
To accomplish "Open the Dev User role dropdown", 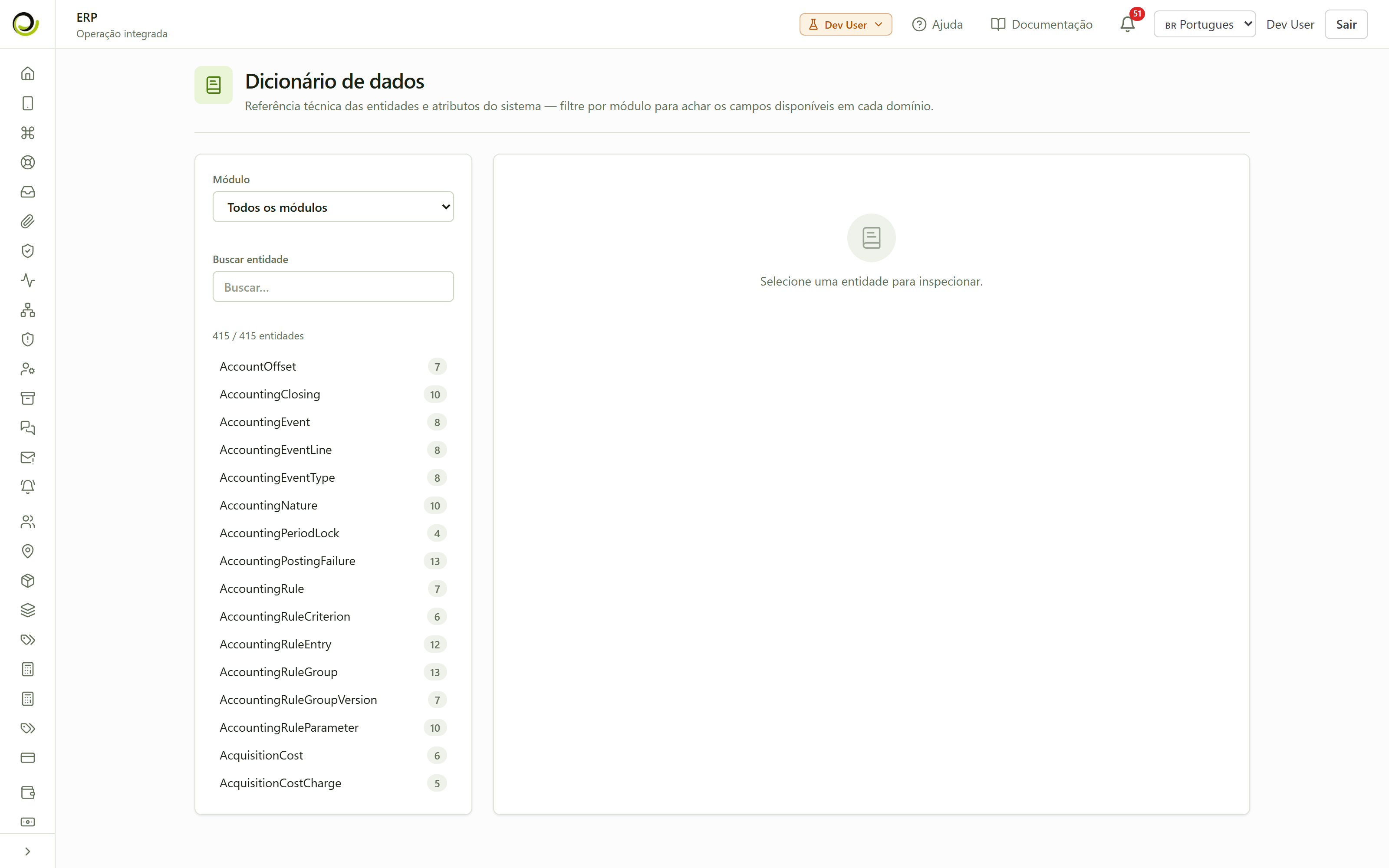I will point(846,24).
